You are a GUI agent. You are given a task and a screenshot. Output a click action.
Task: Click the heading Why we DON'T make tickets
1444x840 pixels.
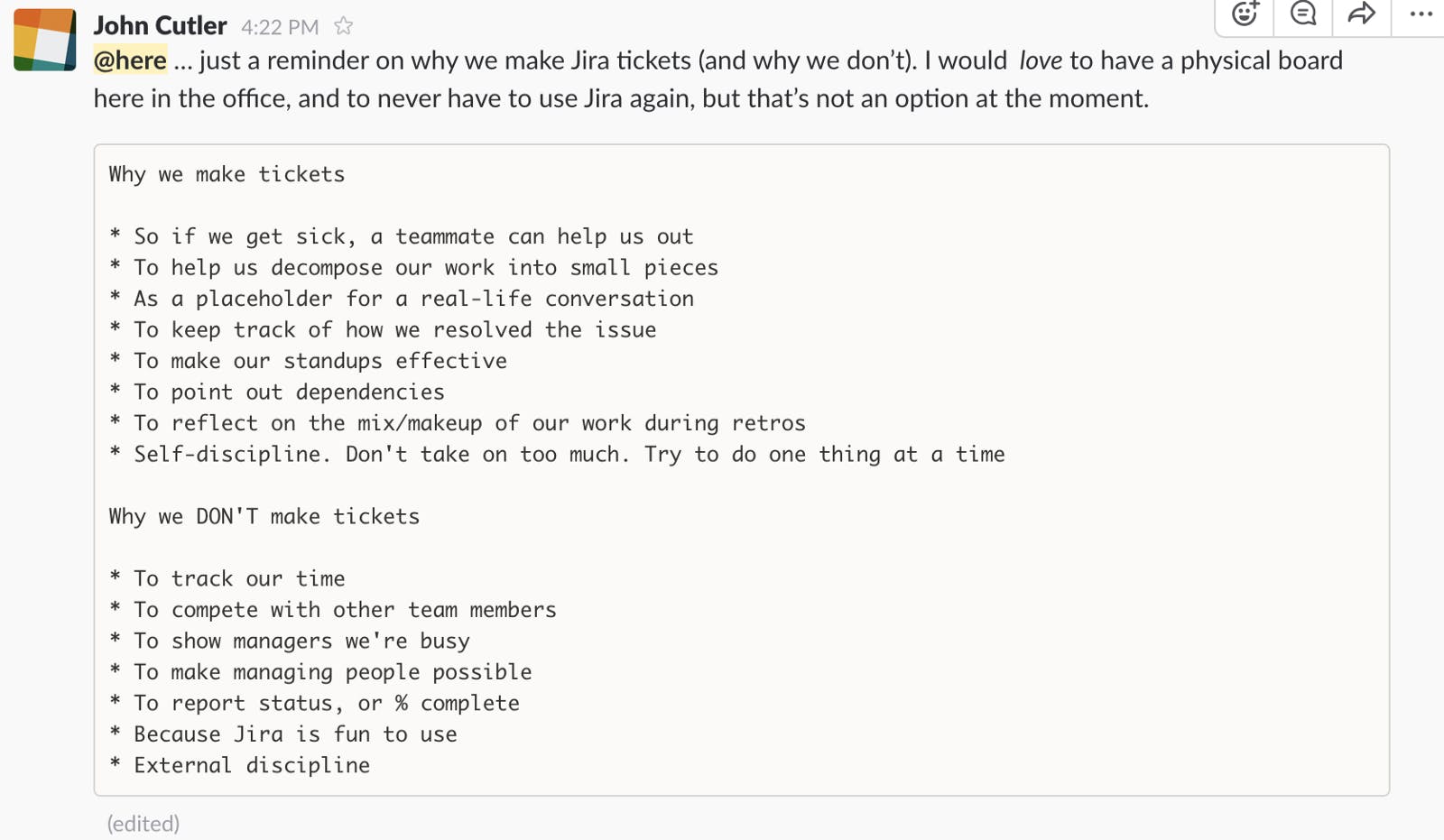coord(264,516)
